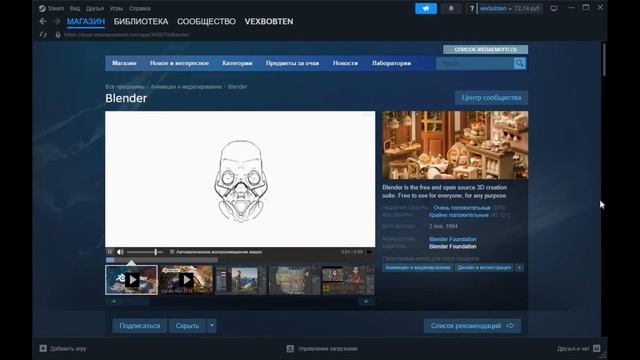Go forward with the right arrow button

tap(57, 21)
